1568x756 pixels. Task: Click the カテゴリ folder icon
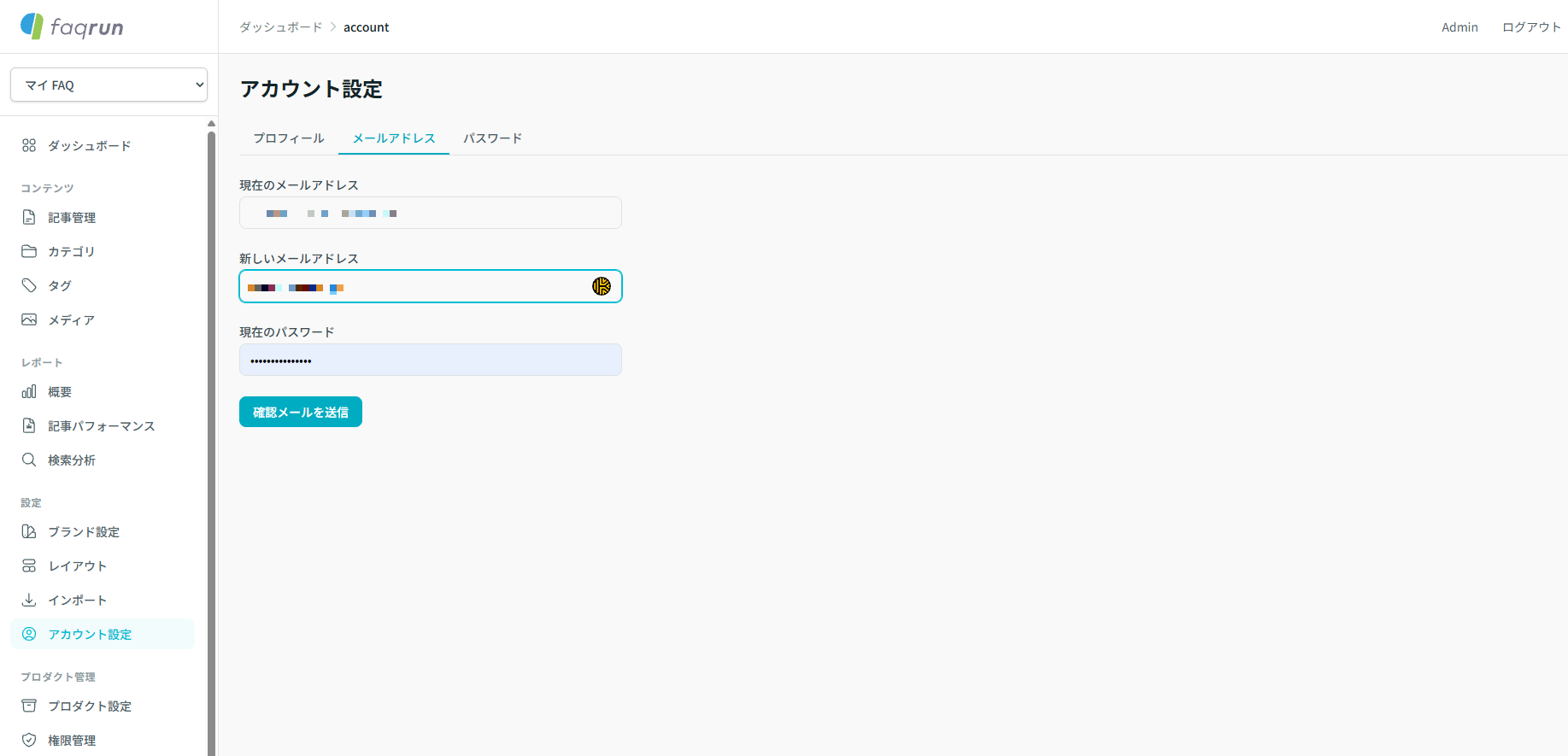(x=29, y=251)
